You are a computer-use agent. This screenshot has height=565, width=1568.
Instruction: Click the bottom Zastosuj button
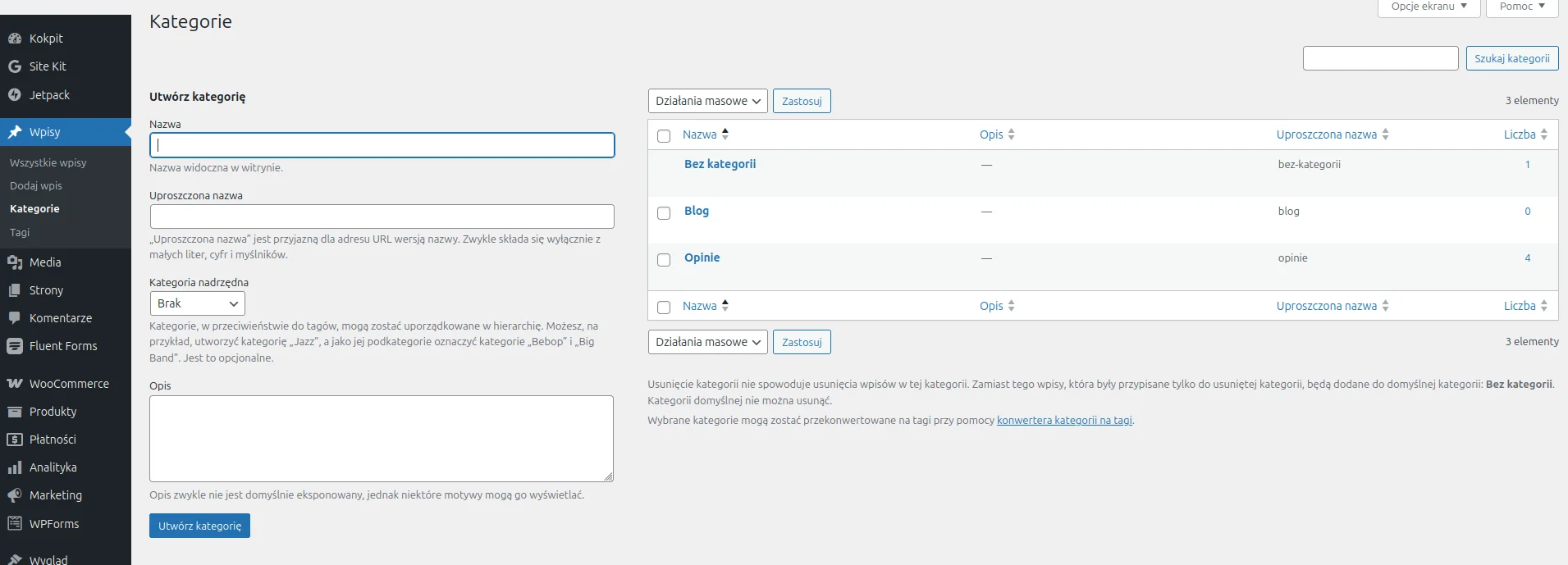point(802,342)
